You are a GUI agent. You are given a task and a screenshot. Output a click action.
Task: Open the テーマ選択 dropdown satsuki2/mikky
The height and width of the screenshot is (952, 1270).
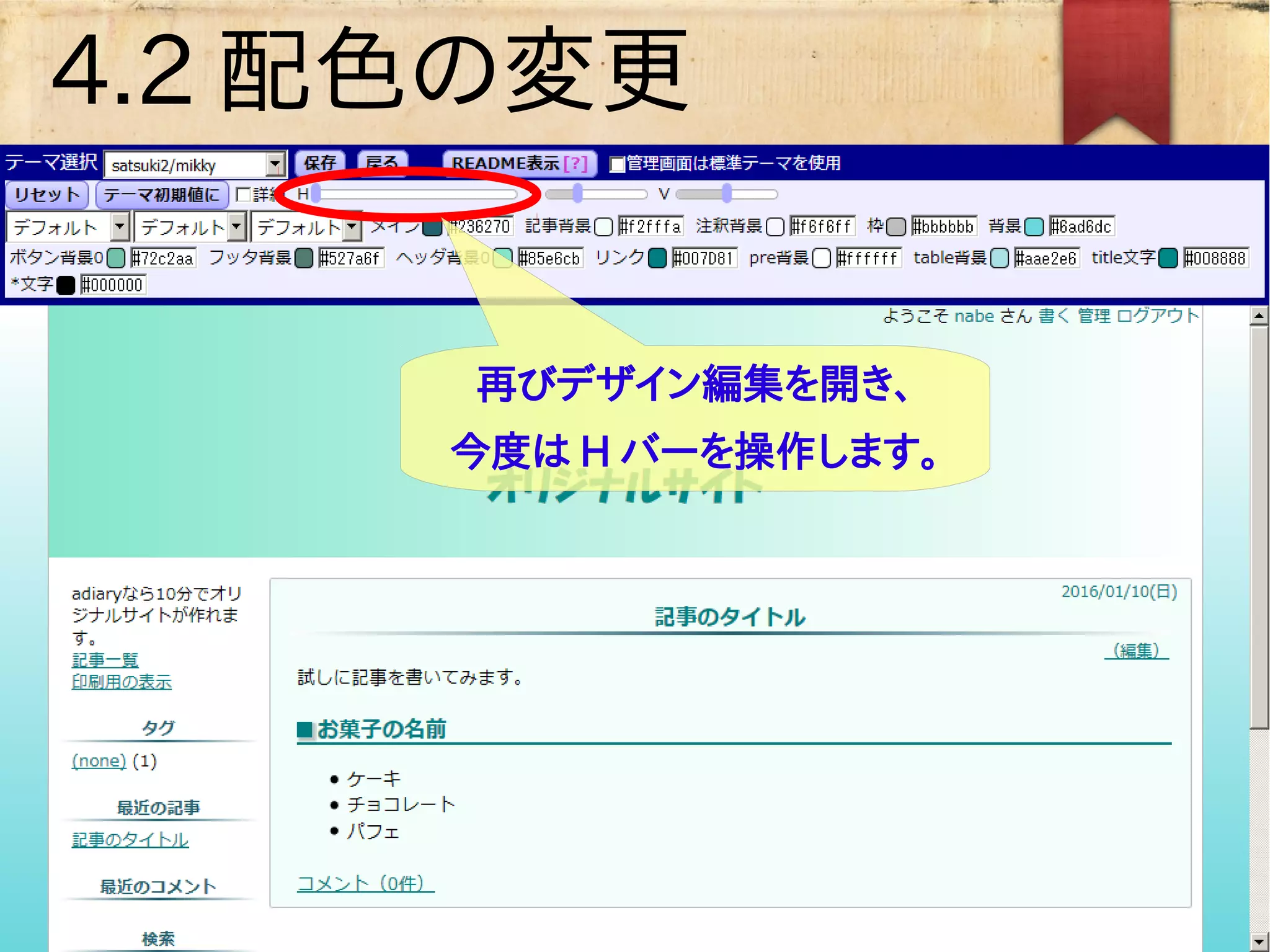click(x=195, y=165)
